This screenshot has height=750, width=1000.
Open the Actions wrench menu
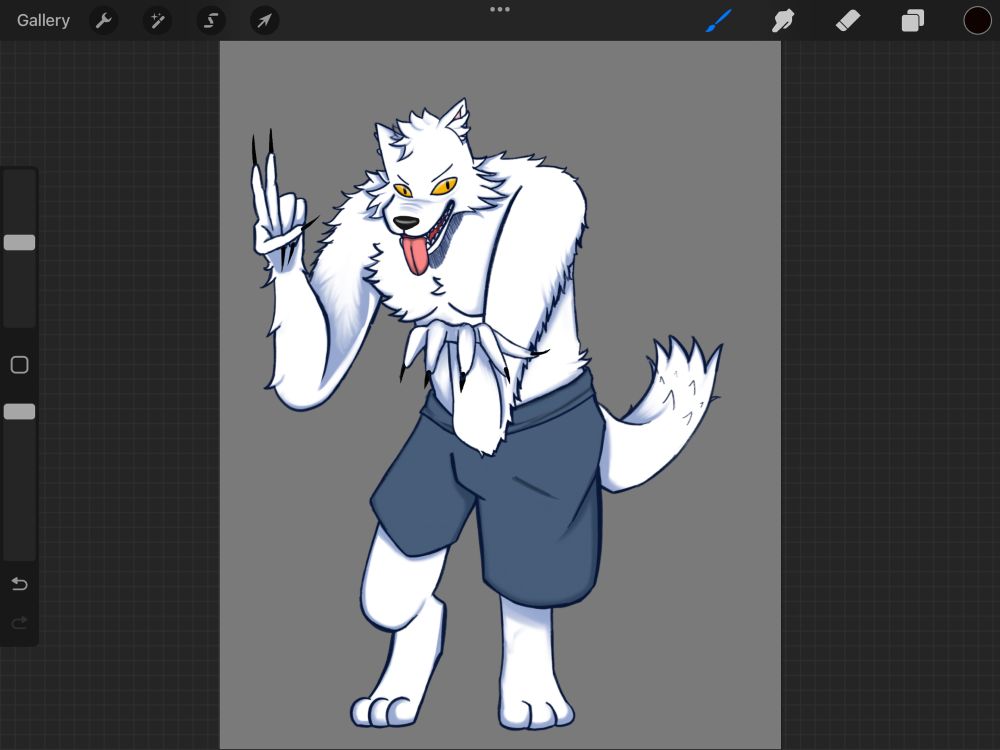point(103,21)
